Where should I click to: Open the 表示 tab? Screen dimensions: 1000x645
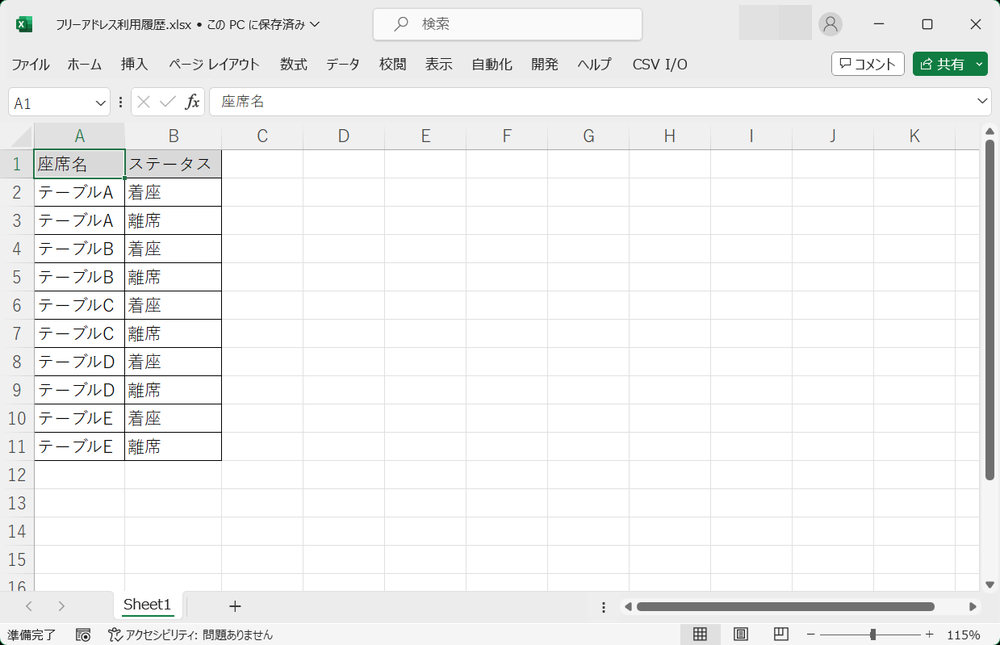point(439,64)
